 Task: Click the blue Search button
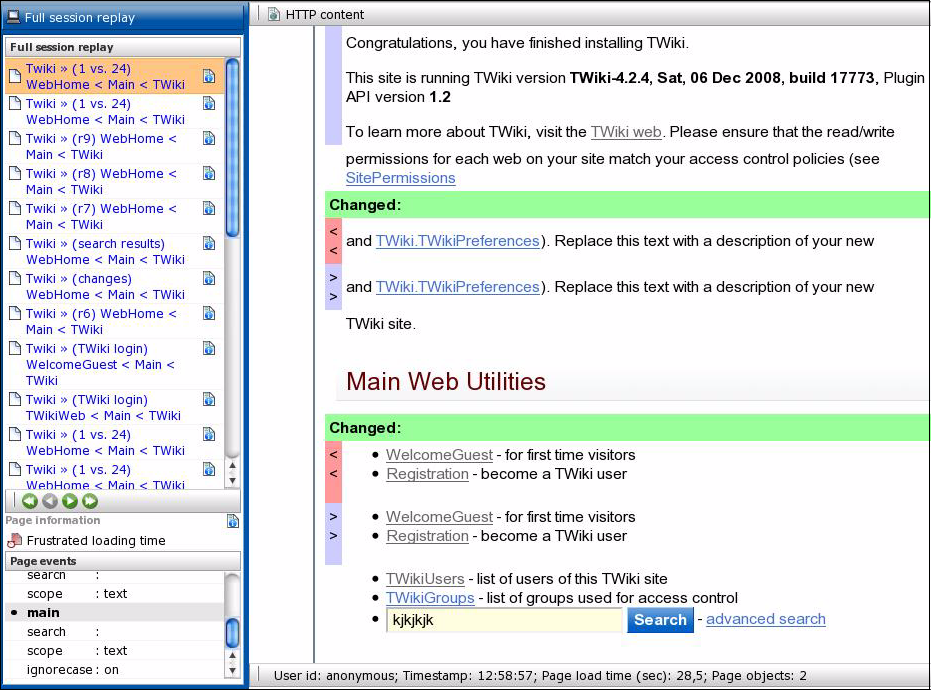660,620
